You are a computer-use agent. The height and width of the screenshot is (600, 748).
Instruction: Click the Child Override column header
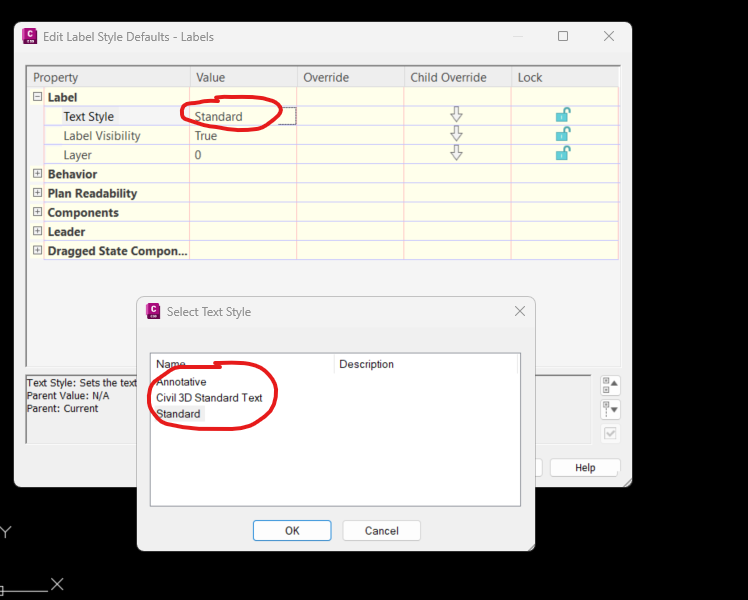pos(457,77)
